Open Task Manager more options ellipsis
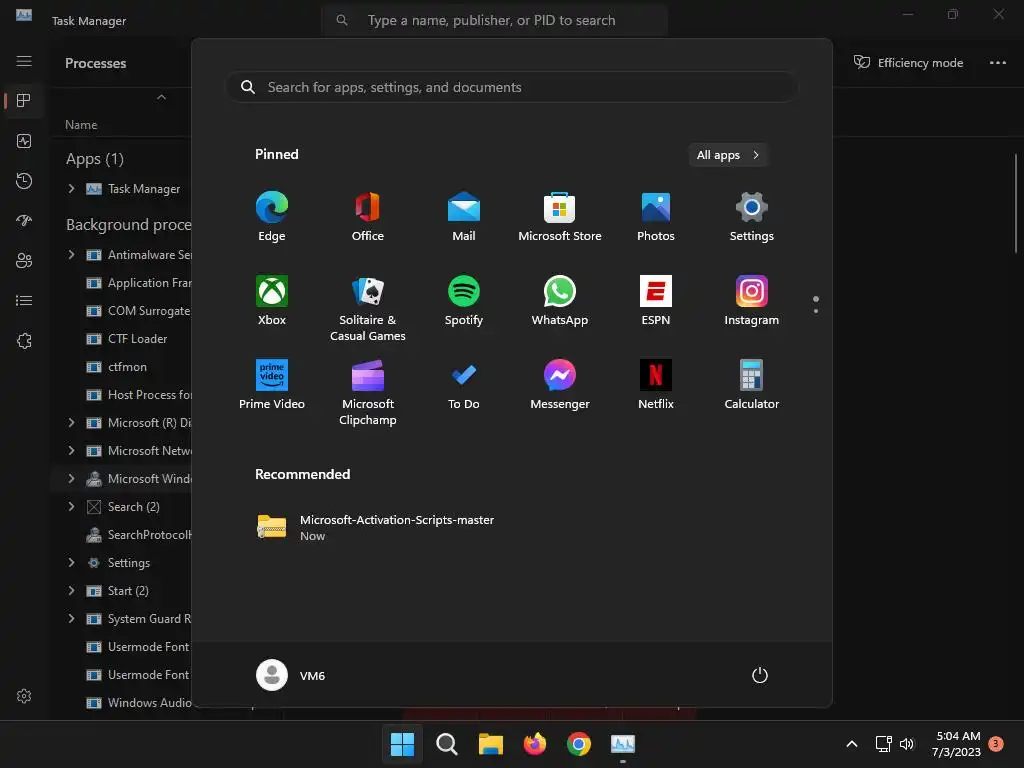1024x768 pixels. click(997, 63)
